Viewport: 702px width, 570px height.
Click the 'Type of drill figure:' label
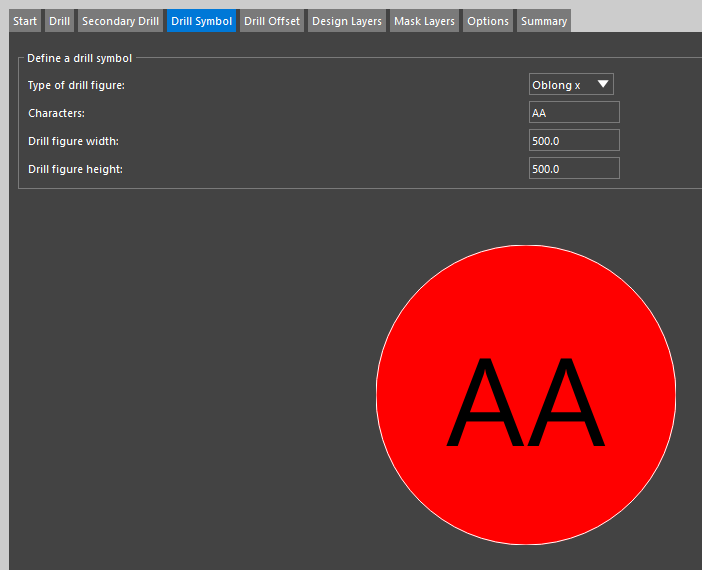(76, 85)
